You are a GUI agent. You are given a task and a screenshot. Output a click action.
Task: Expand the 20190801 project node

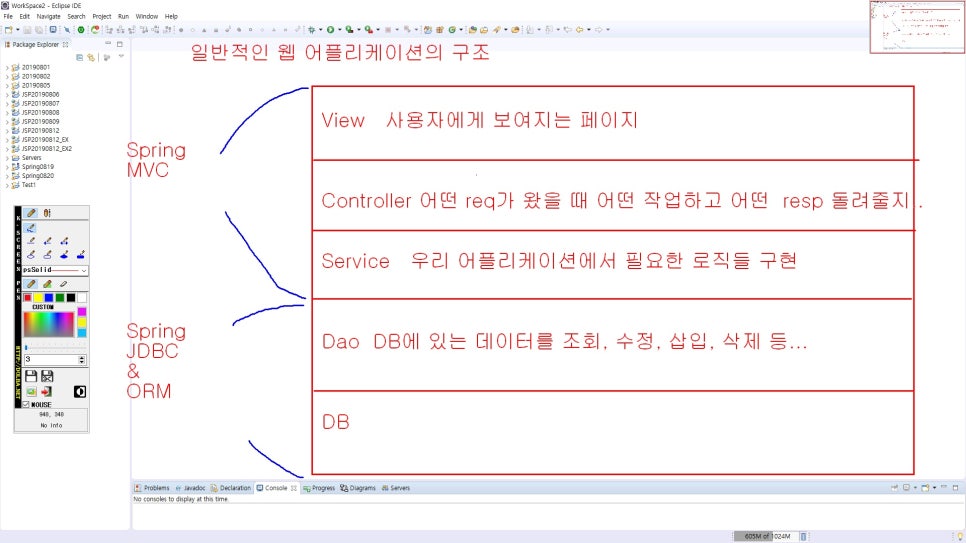[x=7, y=67]
